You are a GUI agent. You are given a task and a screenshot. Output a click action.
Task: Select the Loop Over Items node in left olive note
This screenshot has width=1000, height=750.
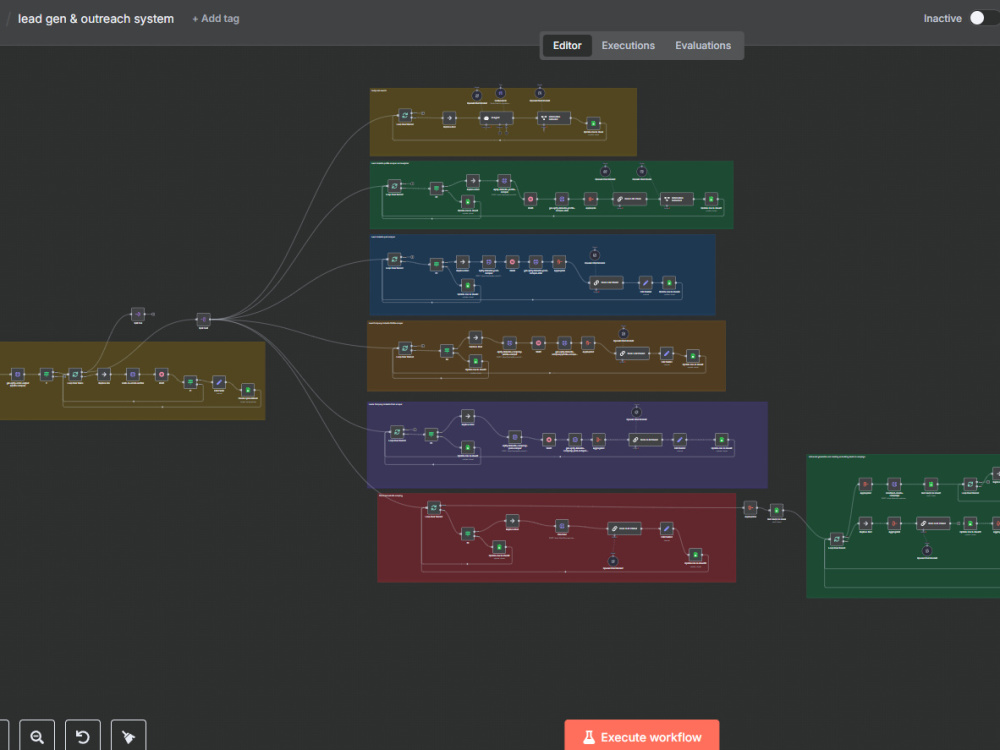click(x=75, y=374)
